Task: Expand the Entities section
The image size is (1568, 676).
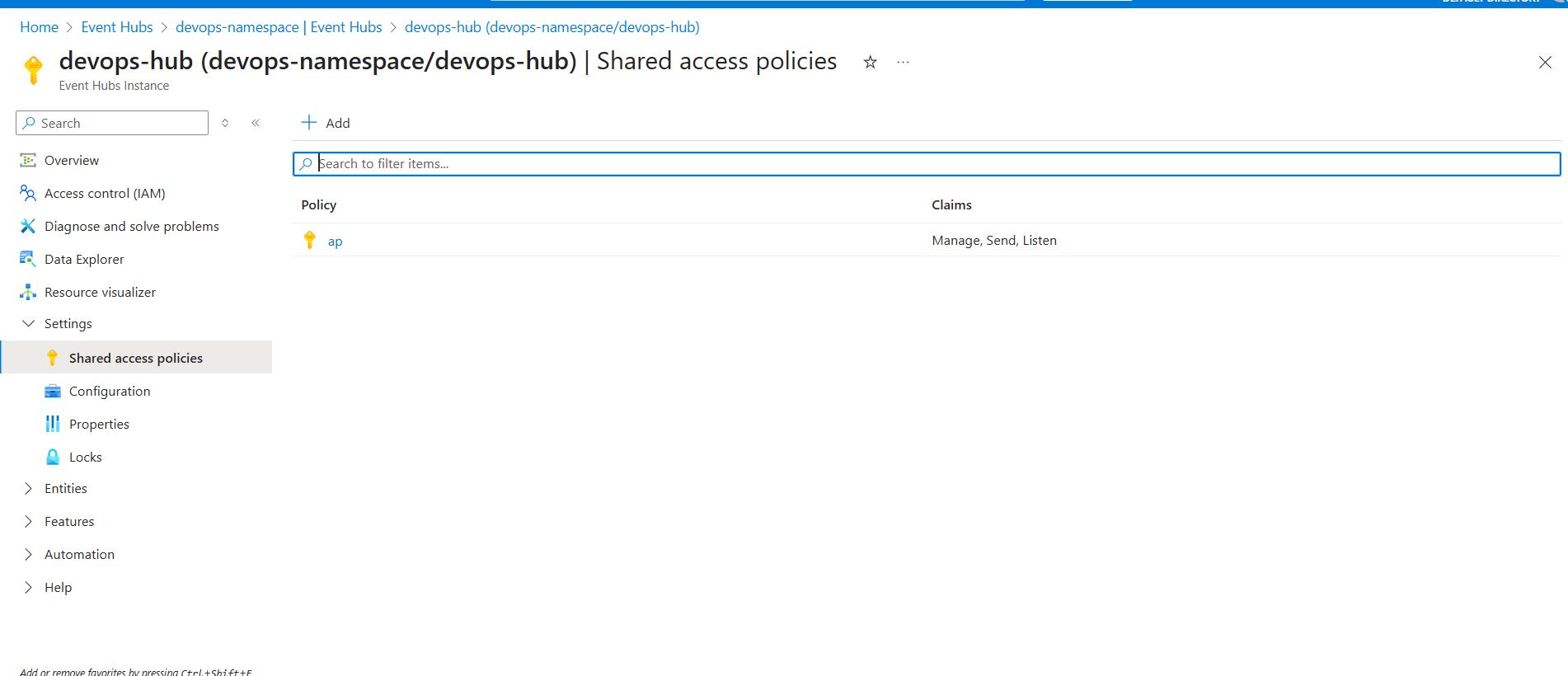Action: tap(28, 488)
